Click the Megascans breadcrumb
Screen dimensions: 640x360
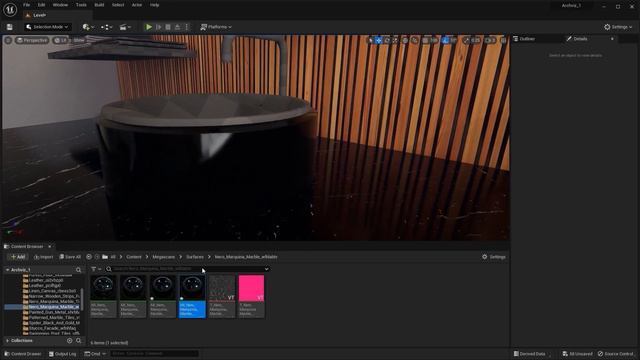(x=163, y=257)
